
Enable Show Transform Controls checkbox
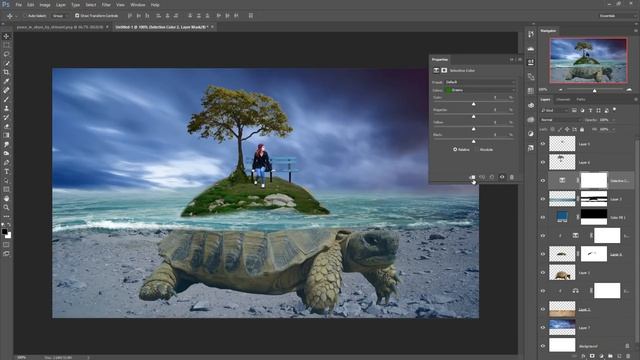(77, 16)
